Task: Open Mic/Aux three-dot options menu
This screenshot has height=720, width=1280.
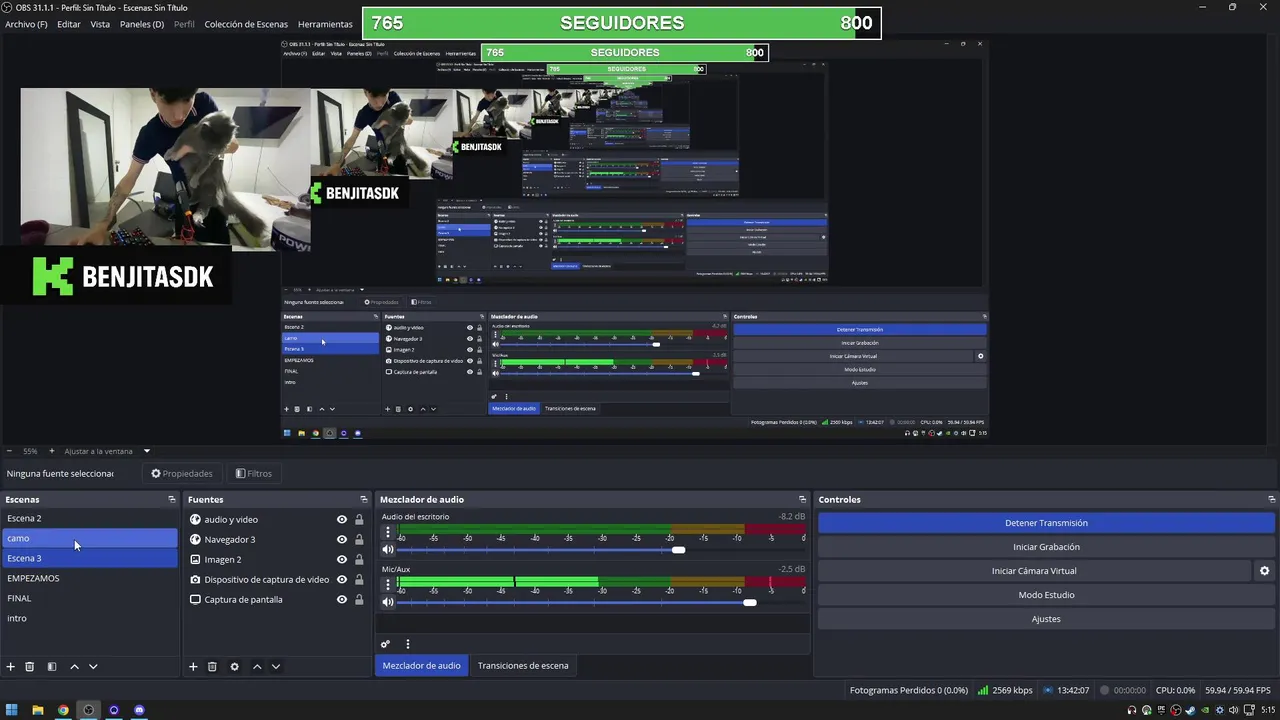Action: [x=388, y=584]
